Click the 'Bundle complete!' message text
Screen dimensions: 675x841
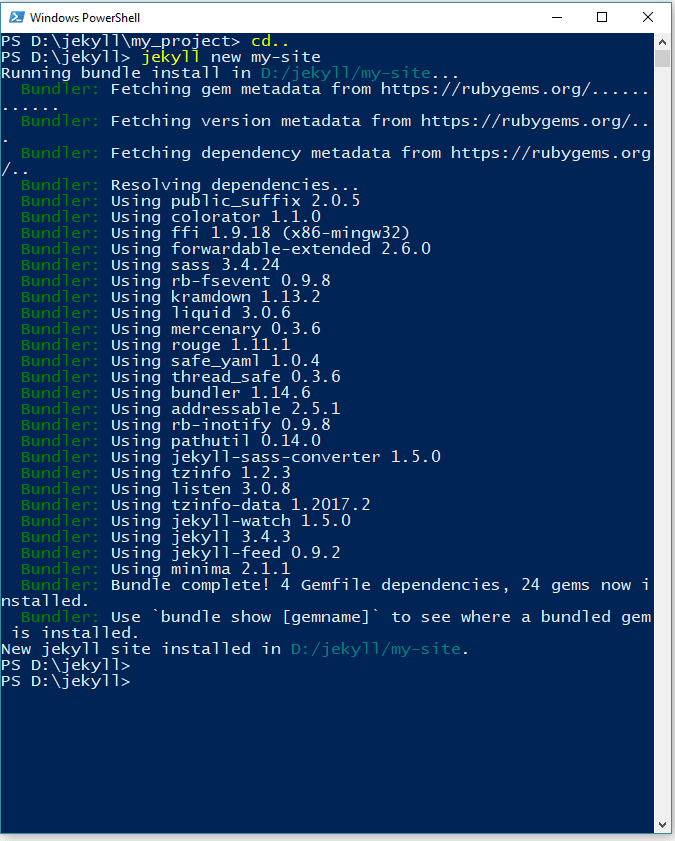(190, 585)
